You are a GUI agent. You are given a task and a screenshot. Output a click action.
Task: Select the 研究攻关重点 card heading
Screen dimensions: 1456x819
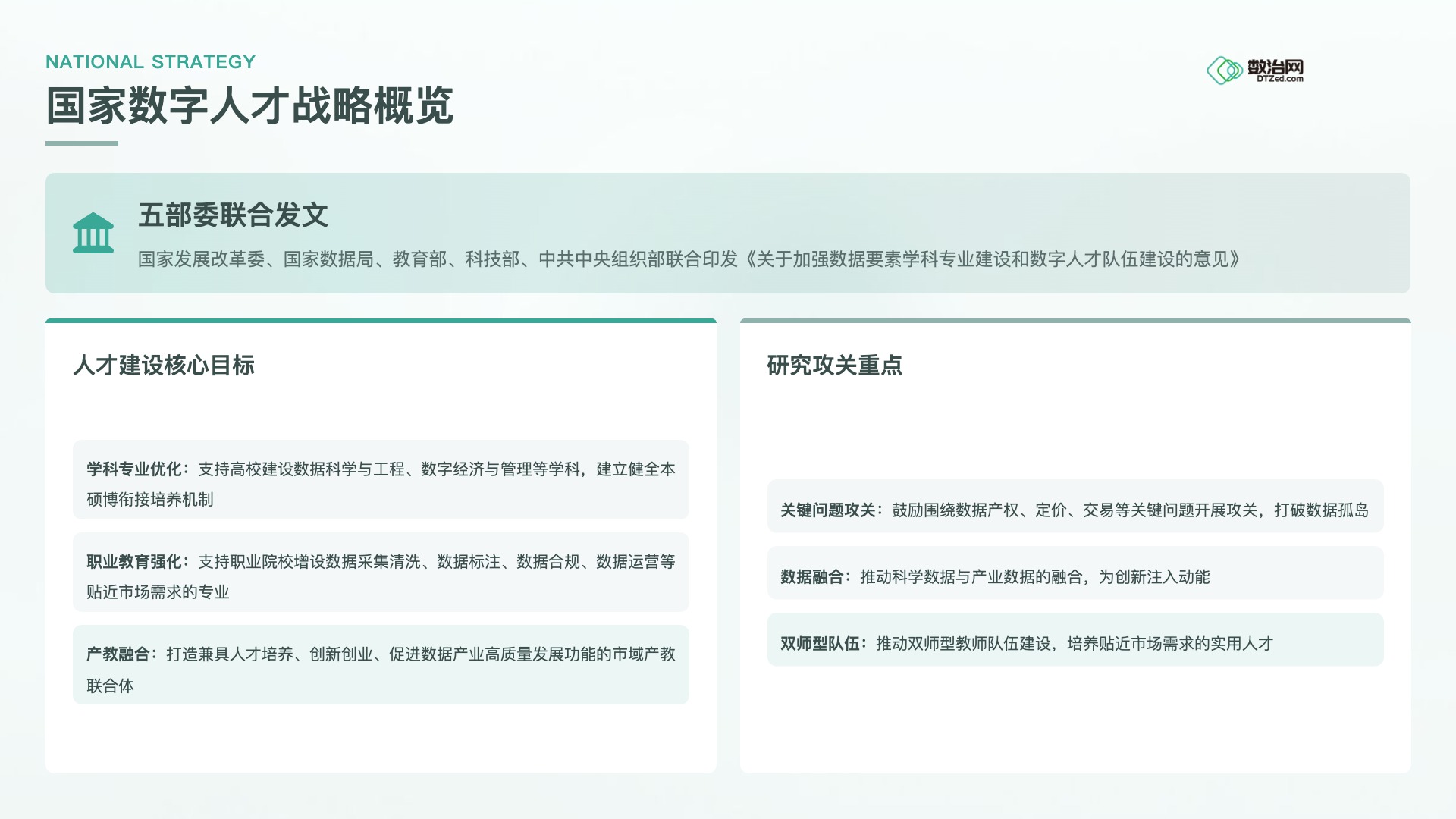tap(834, 366)
